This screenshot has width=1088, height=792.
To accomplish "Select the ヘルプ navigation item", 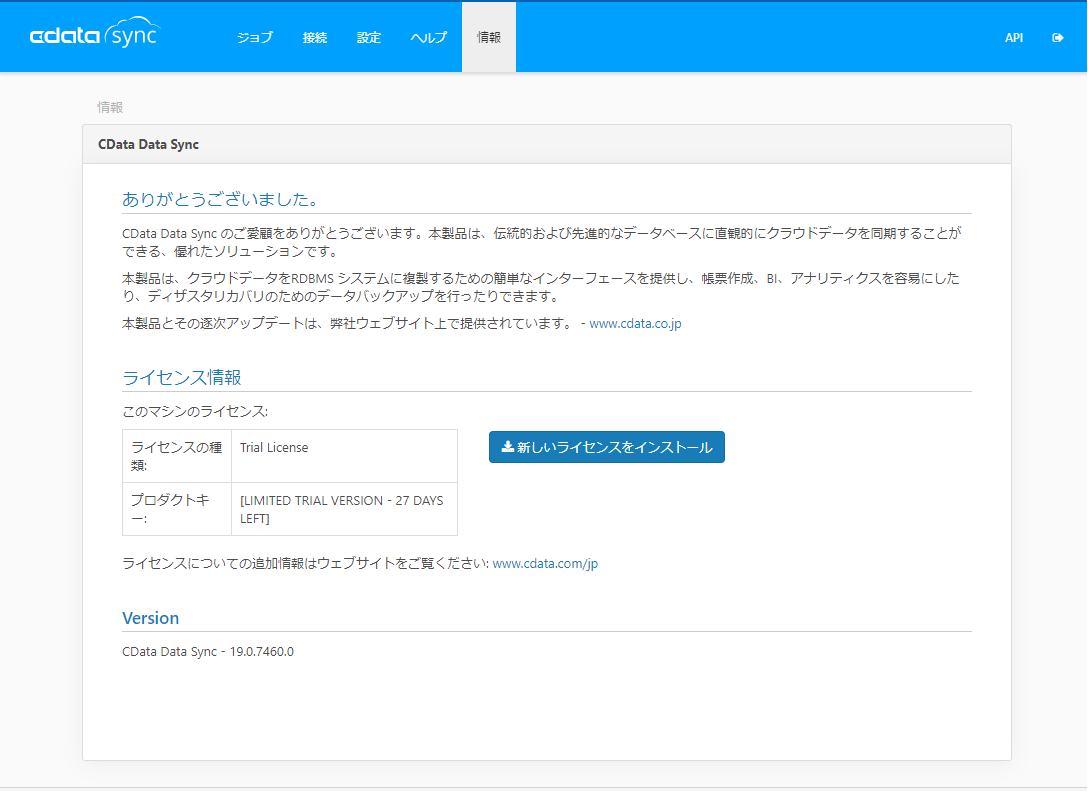I will coord(428,38).
